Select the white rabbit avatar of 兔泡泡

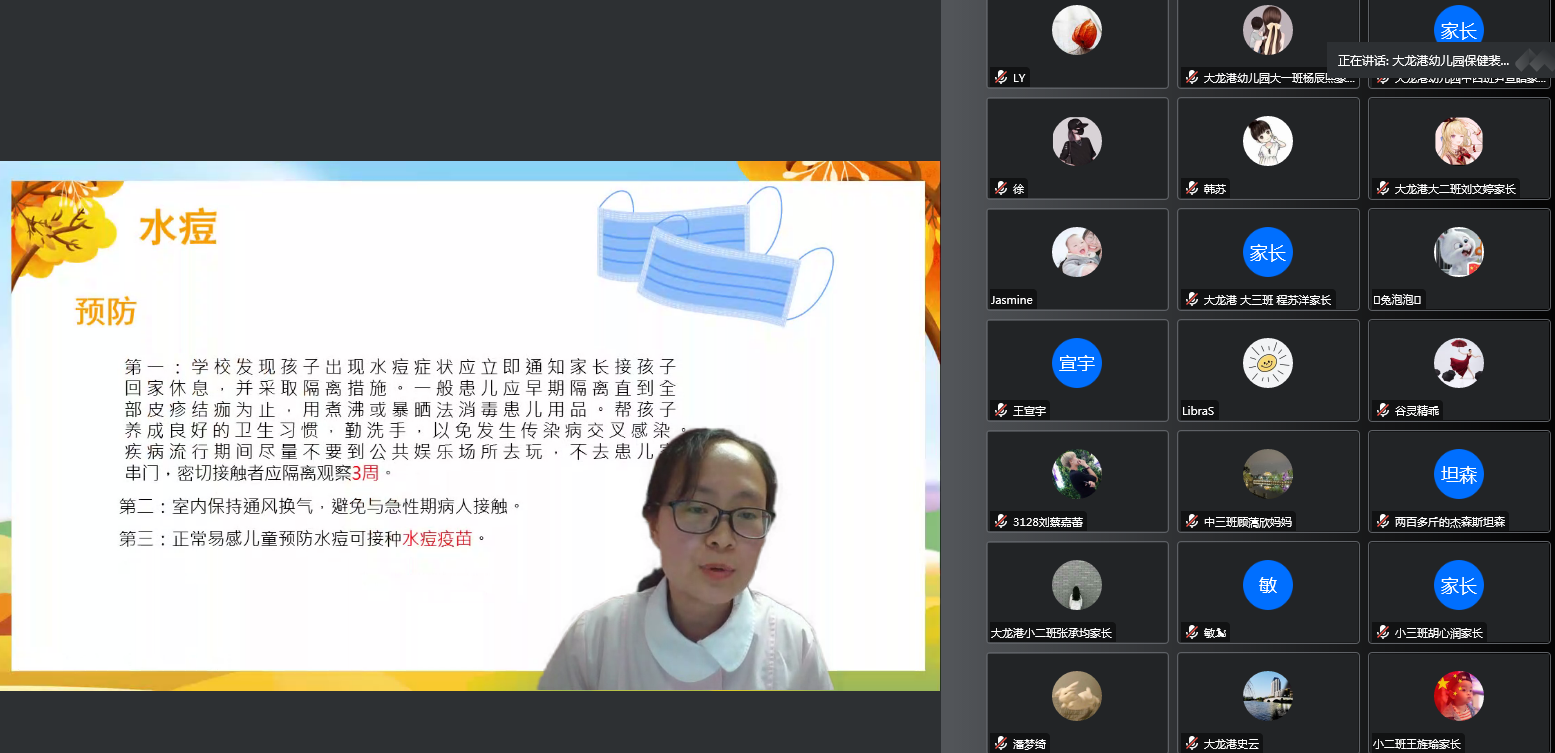(x=1459, y=252)
